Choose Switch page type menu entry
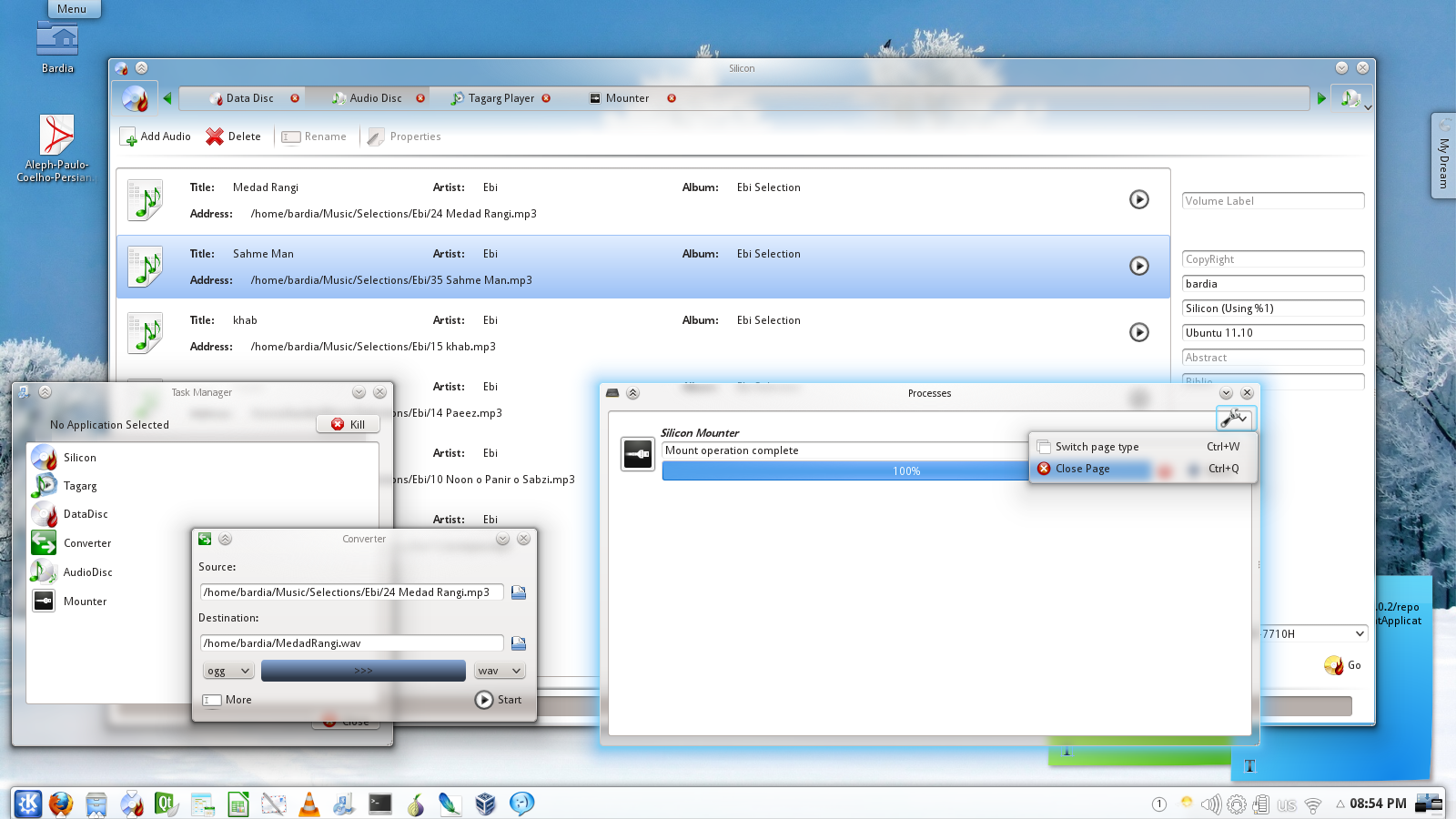The width and height of the screenshot is (1456, 819). click(x=1142, y=447)
